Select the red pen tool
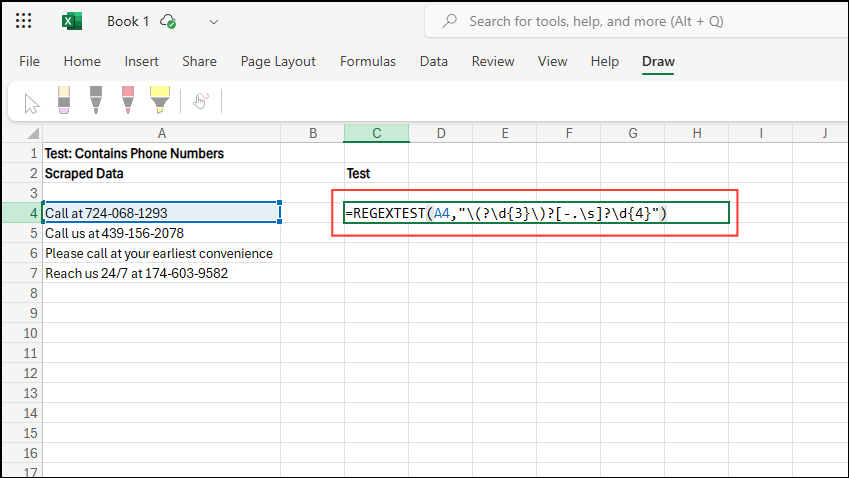The width and height of the screenshot is (849, 478). pos(127,99)
